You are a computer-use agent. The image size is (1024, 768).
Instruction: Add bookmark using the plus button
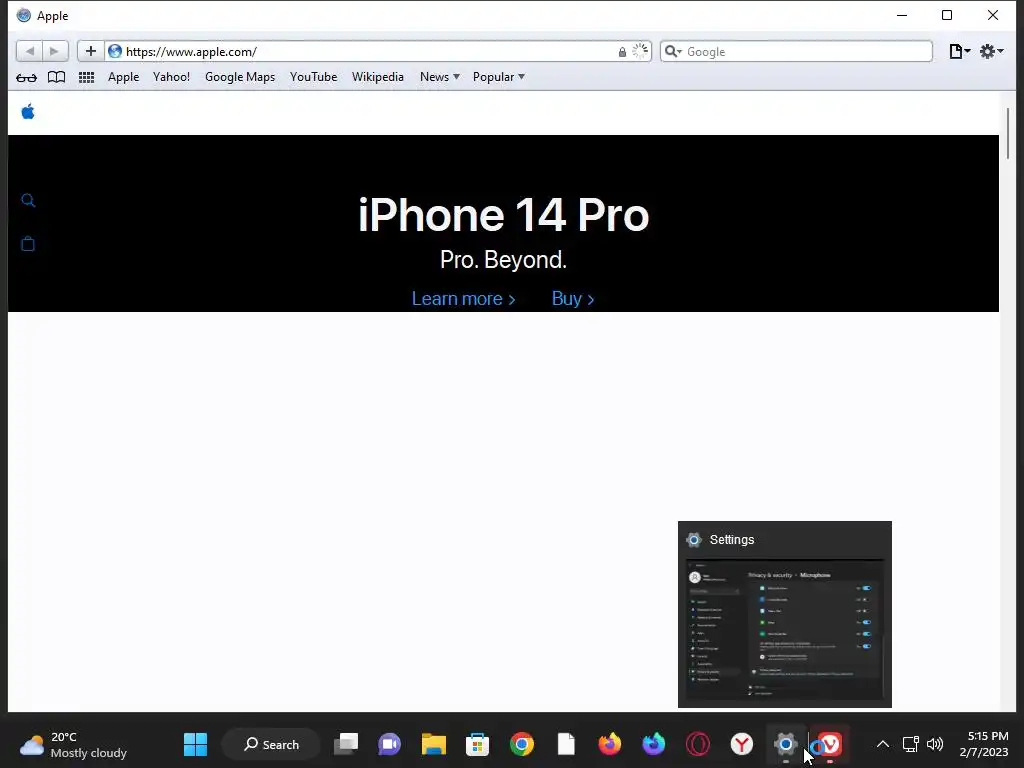[x=91, y=51]
